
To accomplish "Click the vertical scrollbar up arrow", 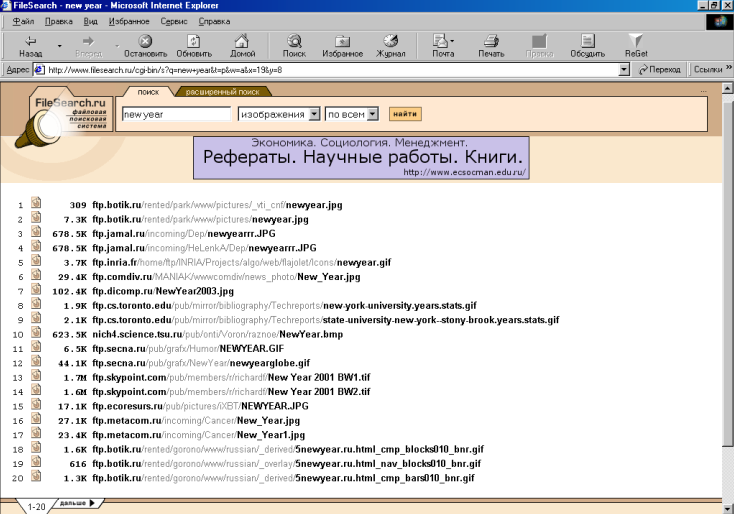I will (x=727, y=88).
